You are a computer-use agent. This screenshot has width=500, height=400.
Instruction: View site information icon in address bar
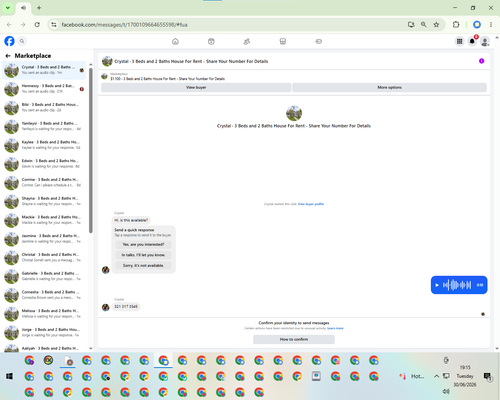coord(54,25)
